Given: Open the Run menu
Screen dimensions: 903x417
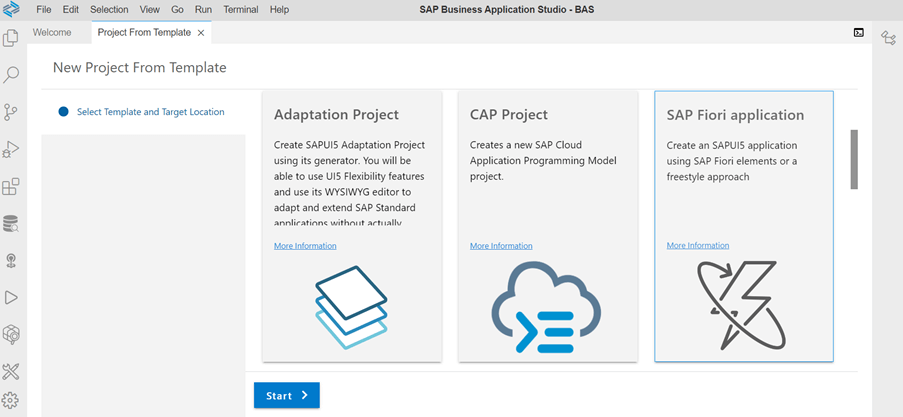Looking at the screenshot, I should point(203,10).
